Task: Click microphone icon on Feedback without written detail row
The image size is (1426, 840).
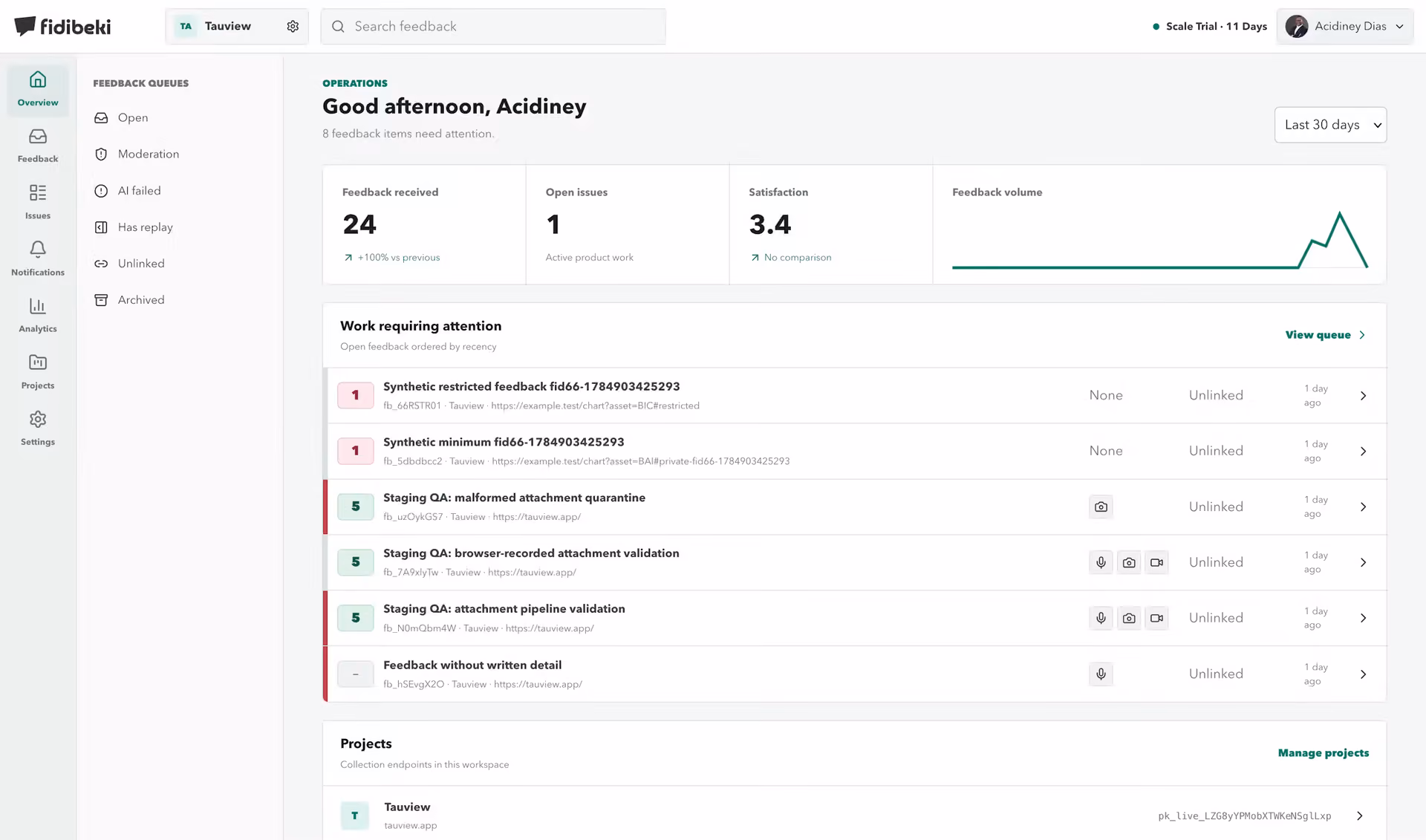Action: 1101,674
